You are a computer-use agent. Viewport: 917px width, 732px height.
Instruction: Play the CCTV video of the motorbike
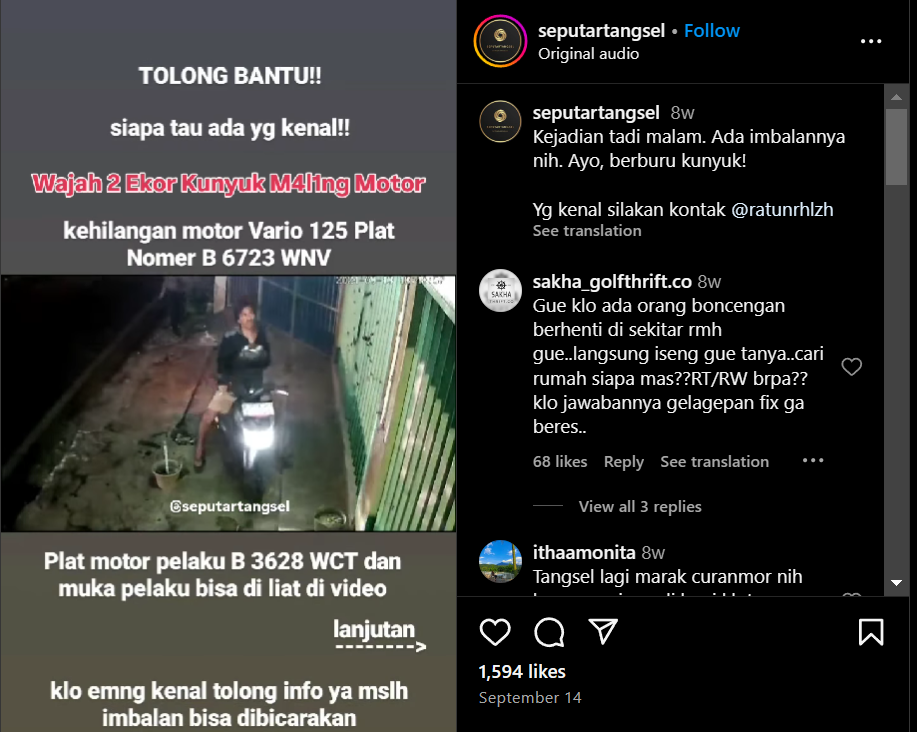point(228,403)
